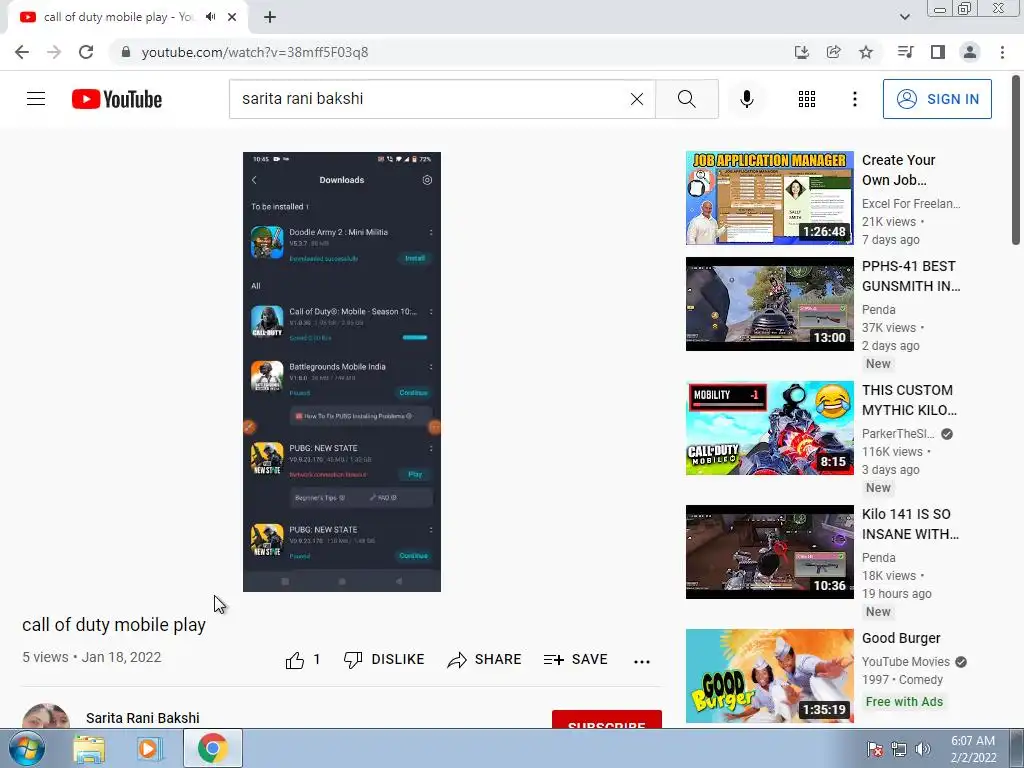Reload the page
Viewport: 1024px width, 768px height.
coord(86,52)
